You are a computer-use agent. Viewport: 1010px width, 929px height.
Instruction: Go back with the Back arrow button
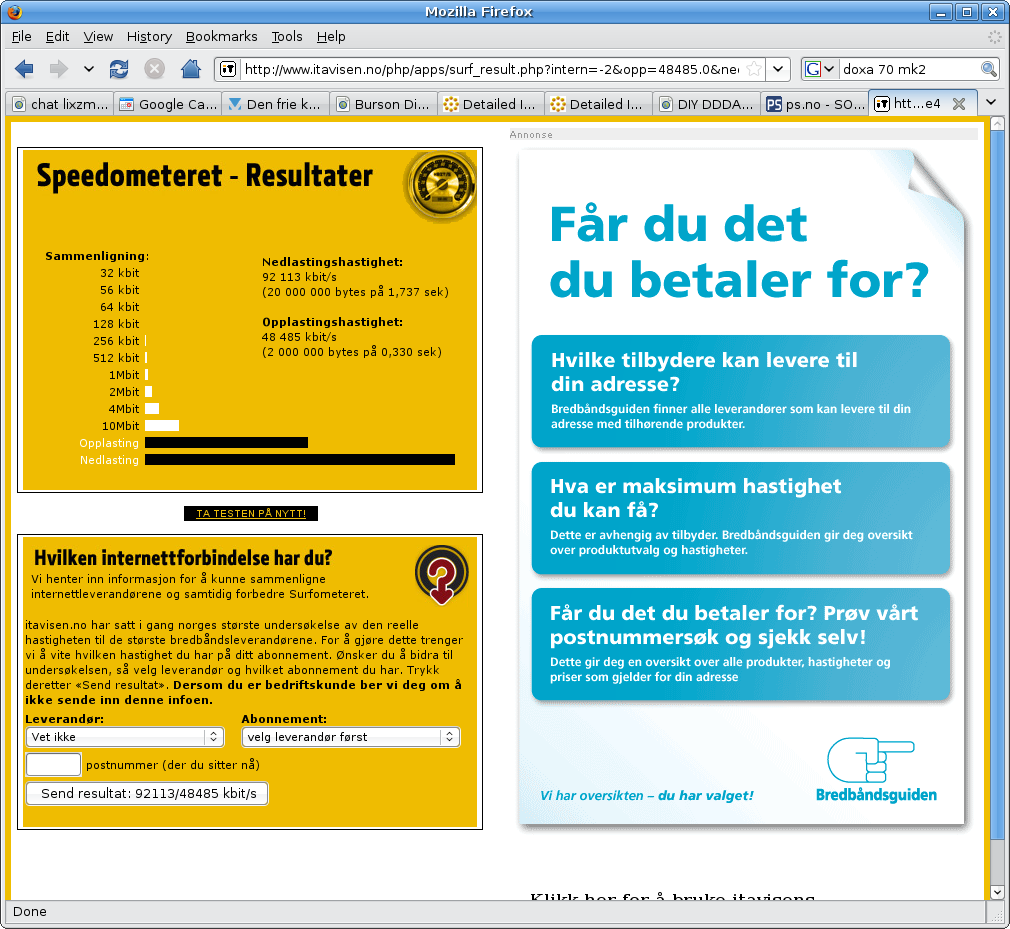(24, 69)
